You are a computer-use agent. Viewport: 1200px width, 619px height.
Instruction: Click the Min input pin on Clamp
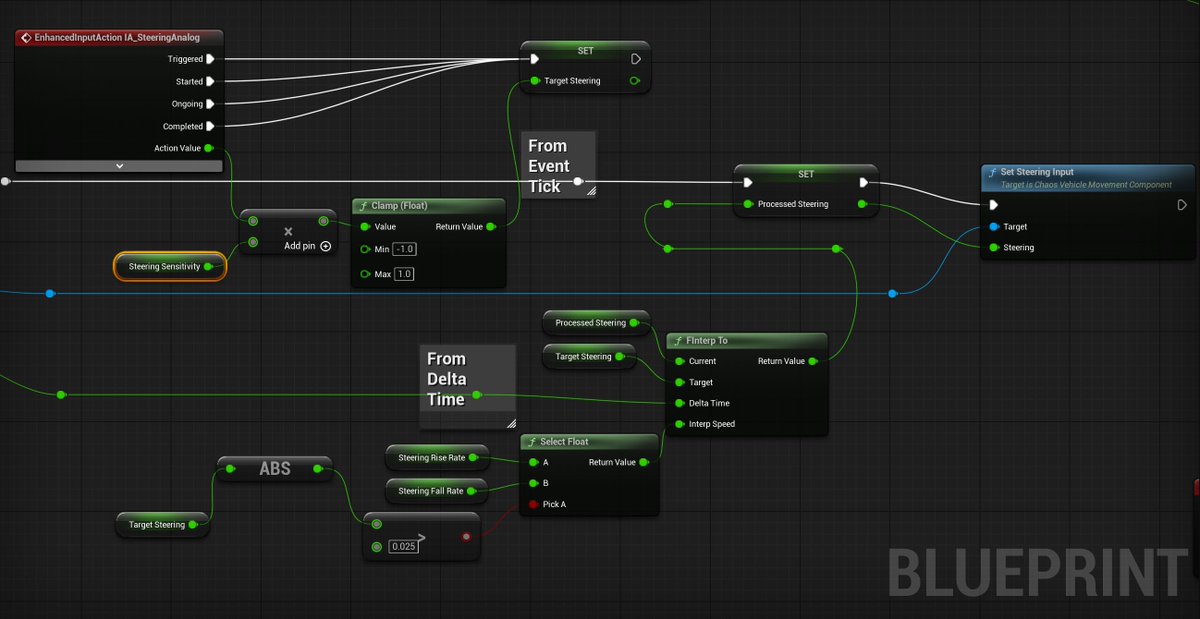click(x=365, y=249)
